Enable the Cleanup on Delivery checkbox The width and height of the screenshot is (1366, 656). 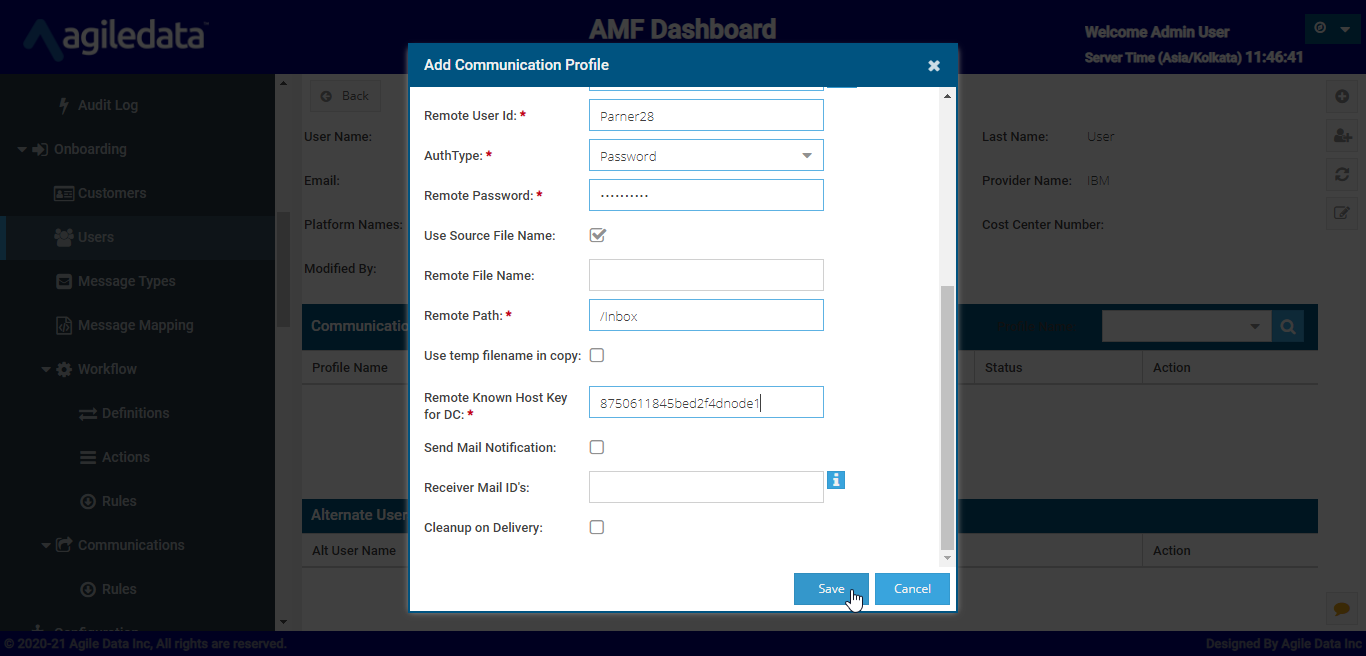pyautogui.click(x=597, y=527)
